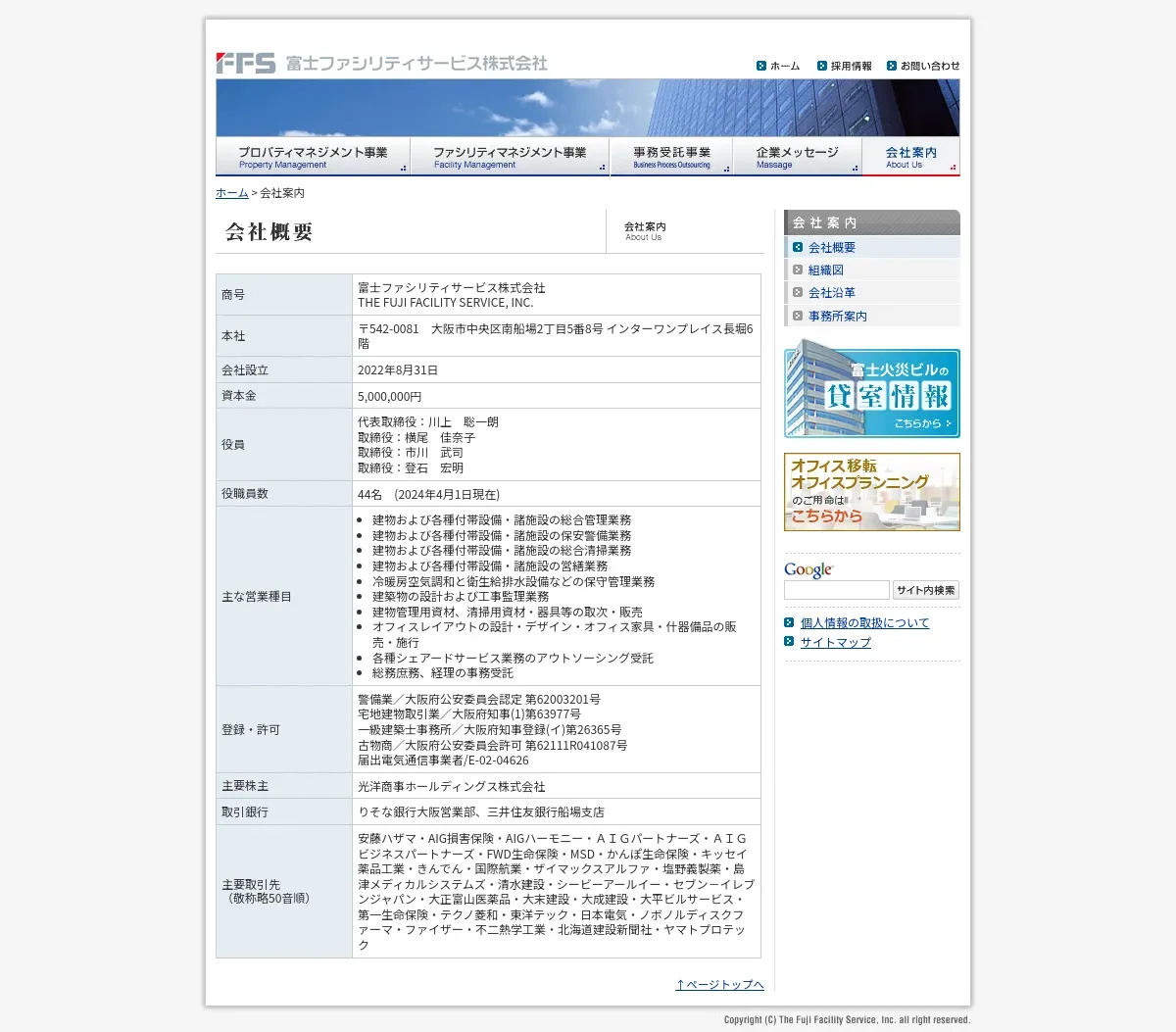Click the 会社概要 page heading
This screenshot has width=1176, height=1032.
click(269, 232)
